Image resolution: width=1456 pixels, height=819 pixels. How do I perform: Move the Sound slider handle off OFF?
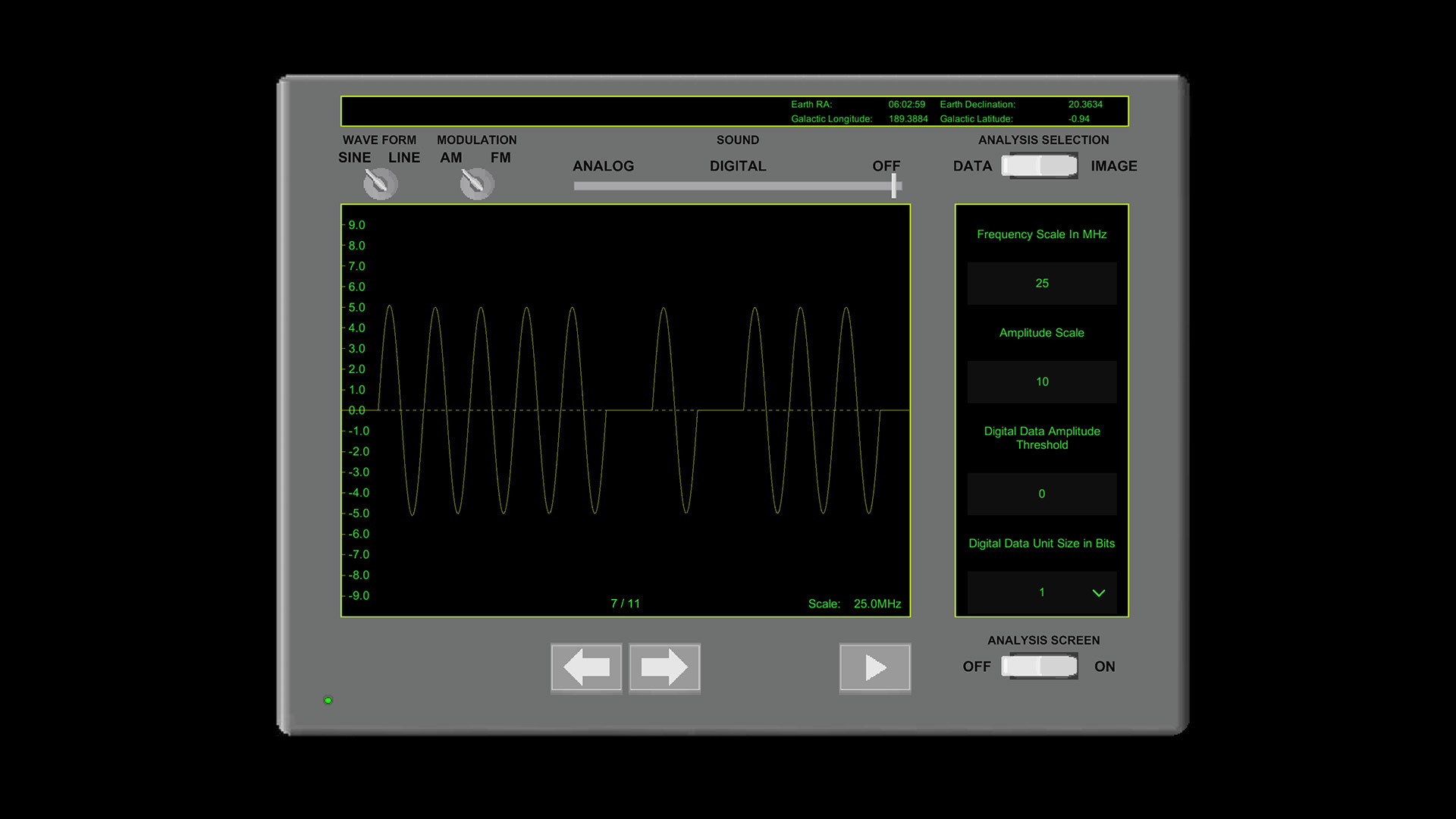click(895, 184)
